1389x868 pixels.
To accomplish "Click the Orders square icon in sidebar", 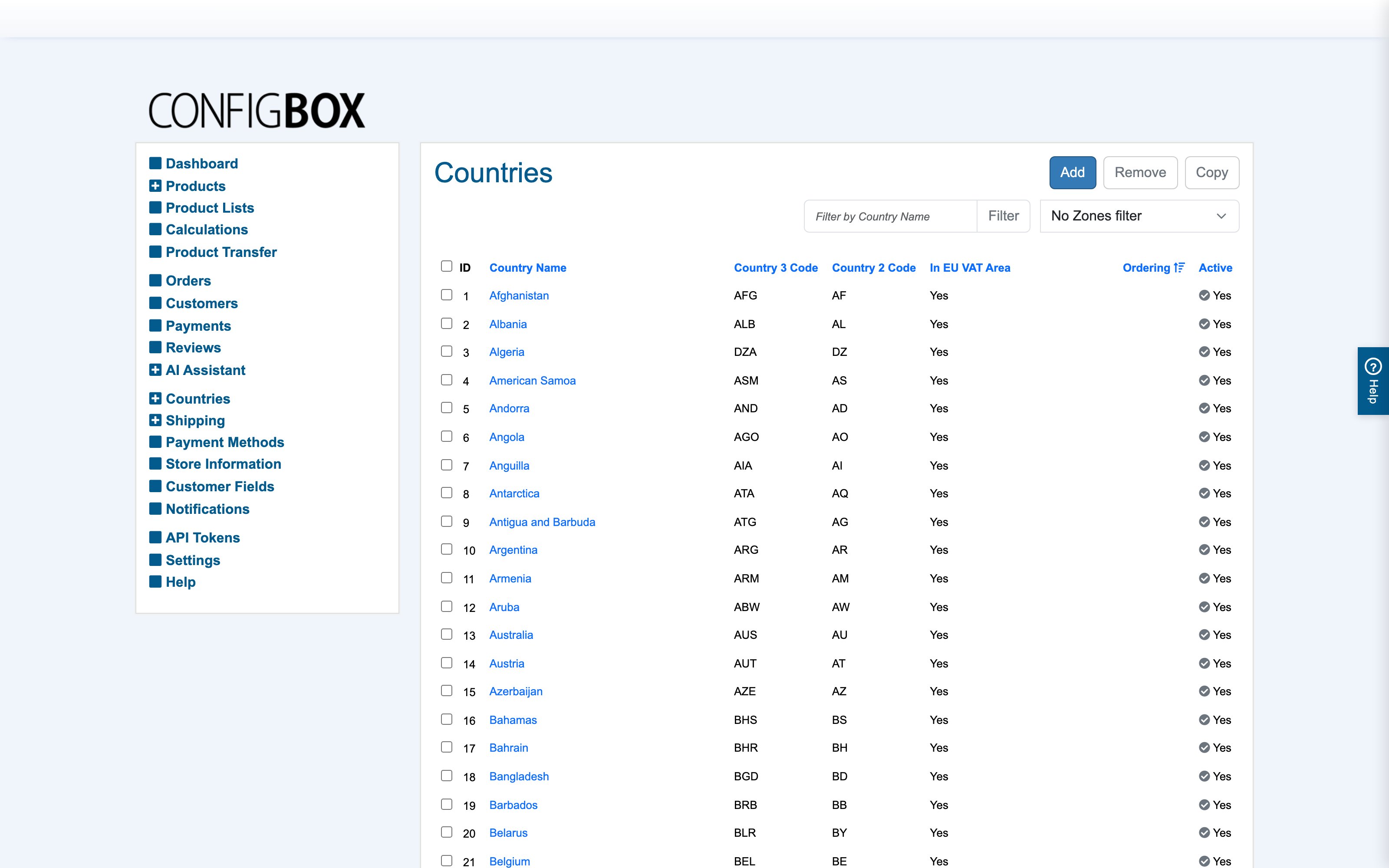I will [x=155, y=280].
